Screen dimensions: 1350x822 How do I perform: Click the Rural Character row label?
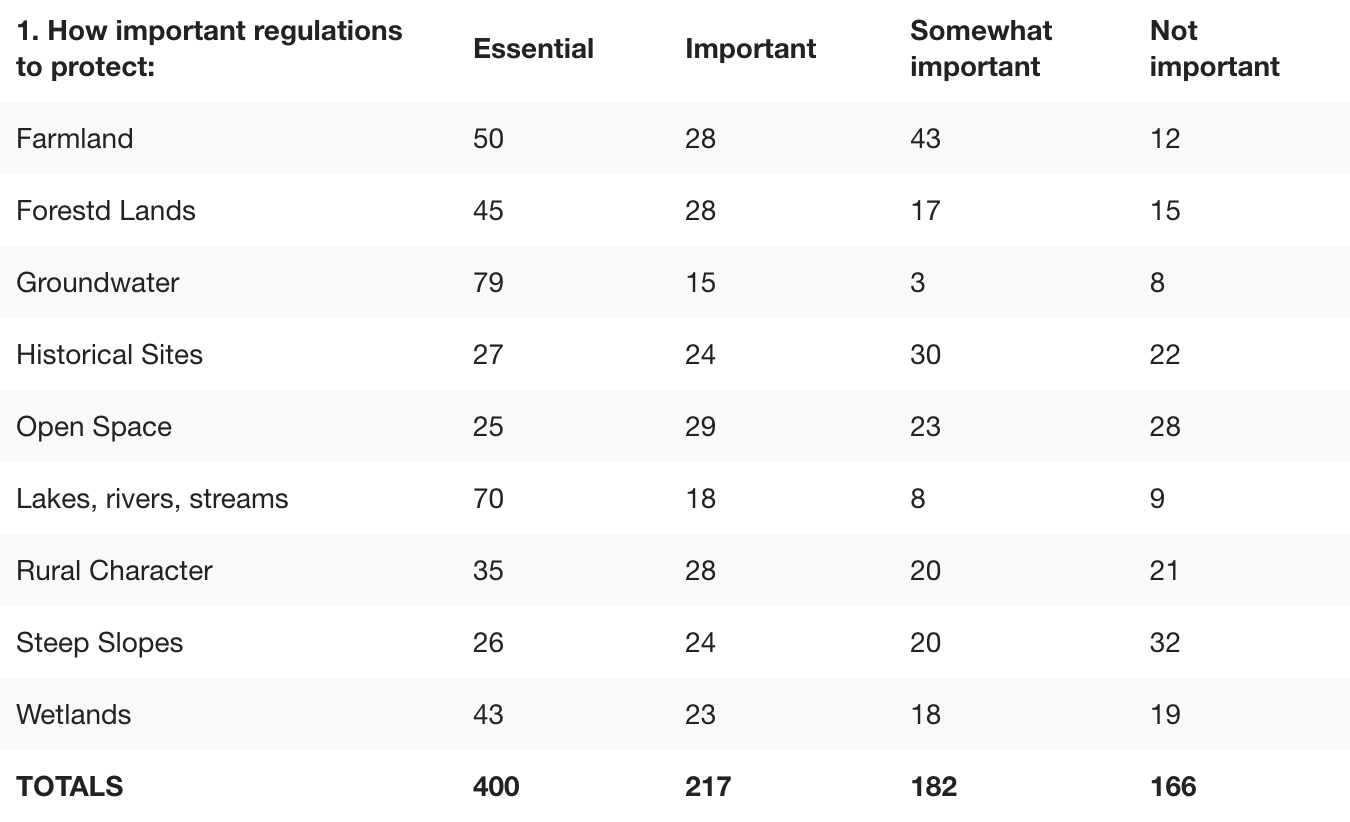pyautogui.click(x=115, y=570)
